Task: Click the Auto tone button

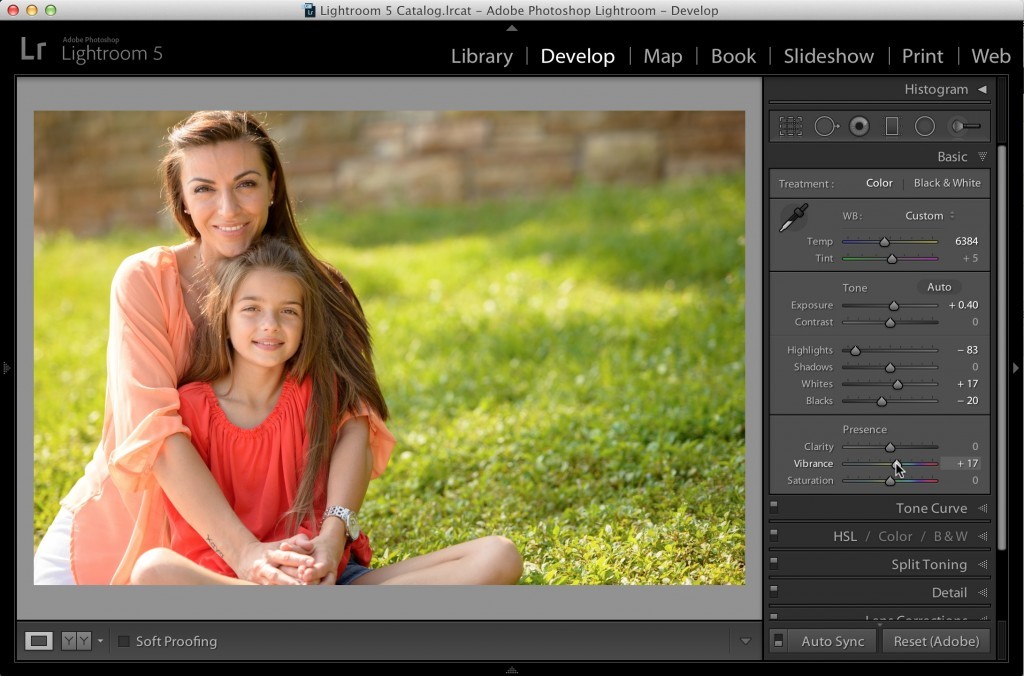Action: pos(939,287)
